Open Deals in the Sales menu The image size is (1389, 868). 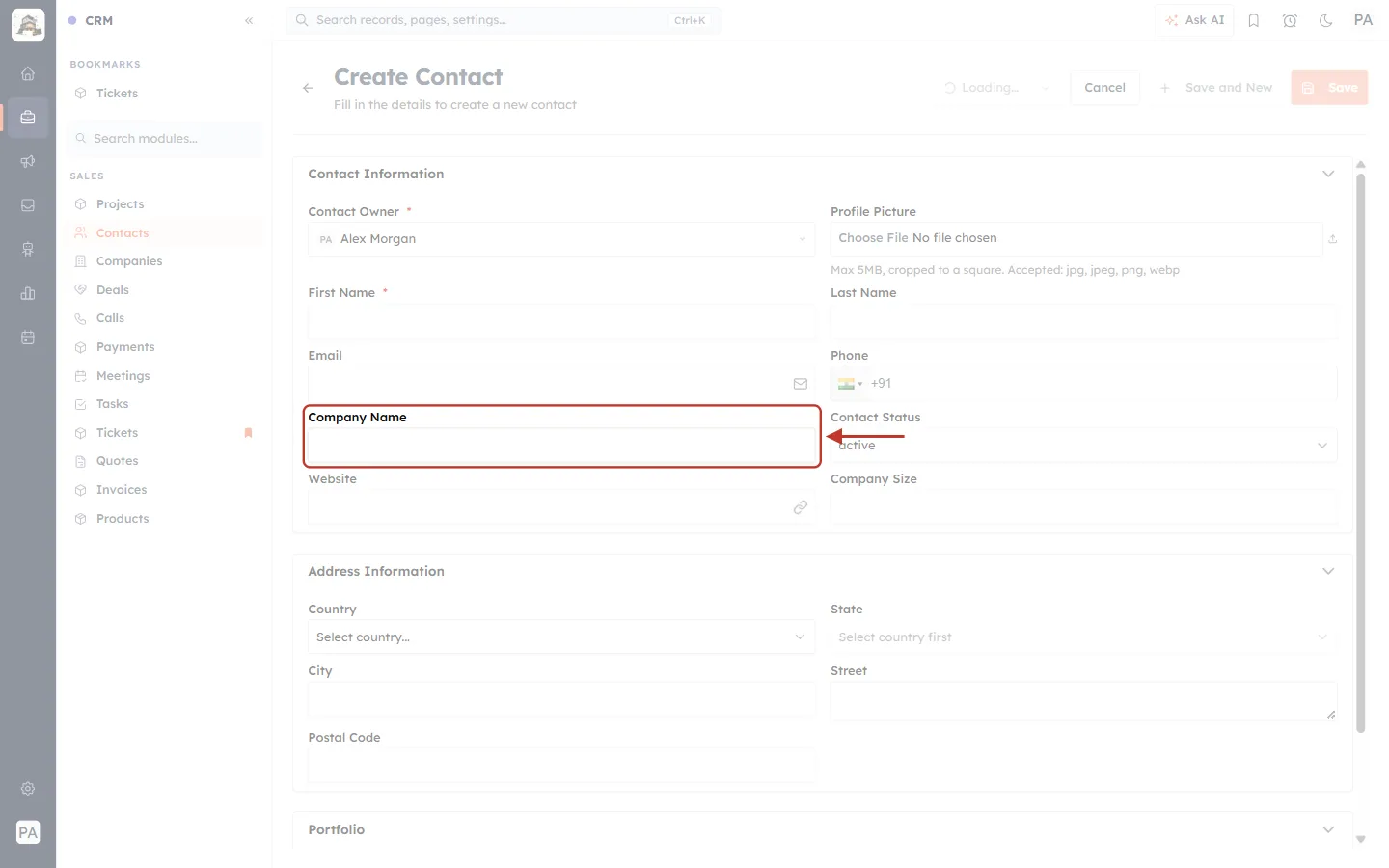pyautogui.click(x=166, y=290)
